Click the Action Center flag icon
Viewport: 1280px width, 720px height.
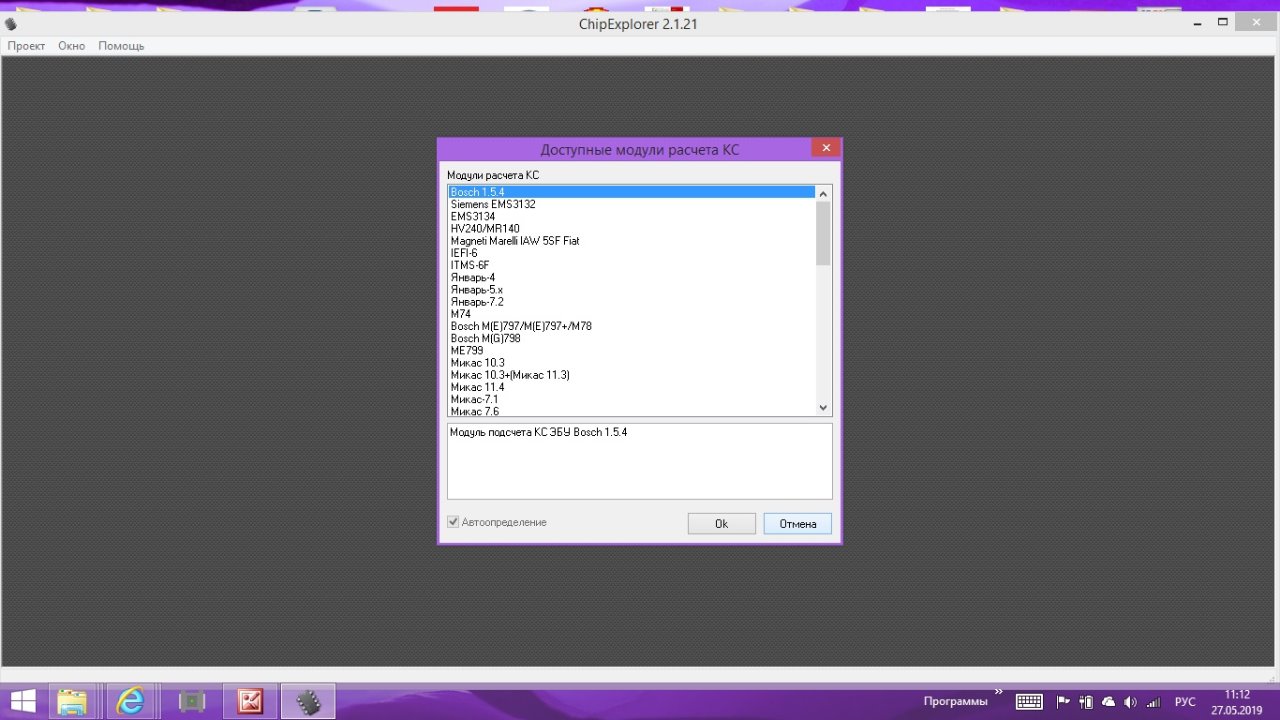click(x=1063, y=702)
